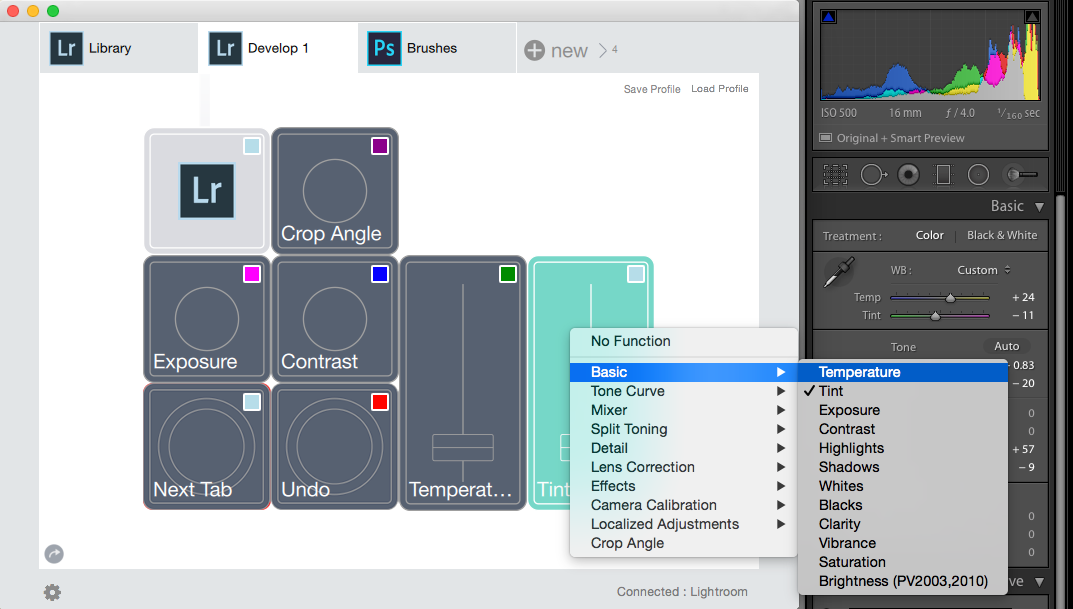Switch to the Develop 1 tab
1073x609 pixels.
point(278,49)
